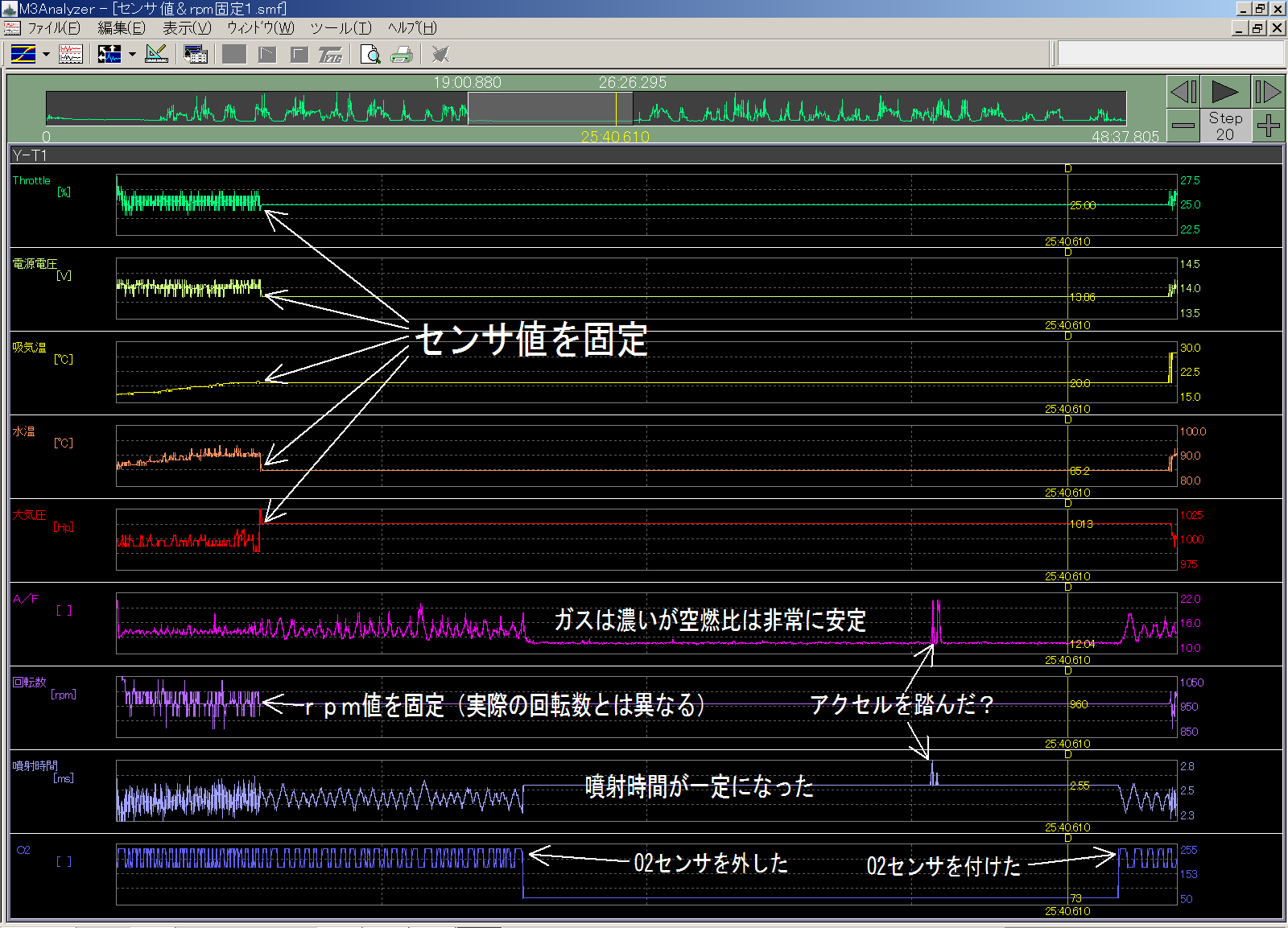The height and width of the screenshot is (928, 1288).
Task: Click the 12.04 cursor value in A/F graph
Action: [1082, 644]
